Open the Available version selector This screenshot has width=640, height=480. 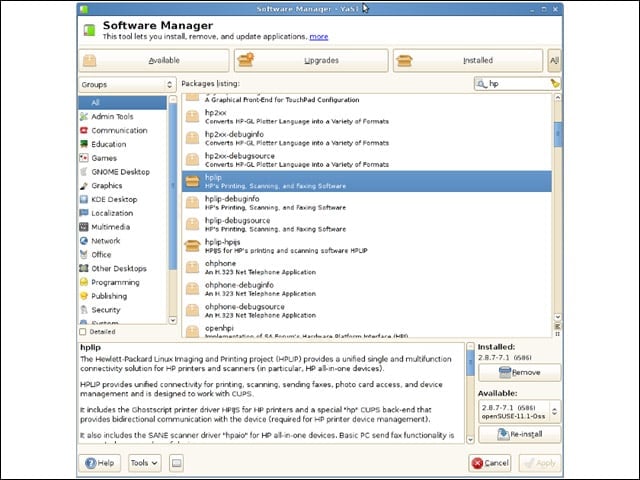[519, 412]
